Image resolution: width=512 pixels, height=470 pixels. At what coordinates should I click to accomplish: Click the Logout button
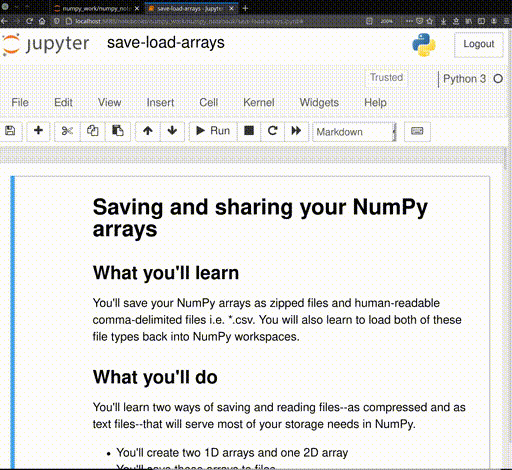[479, 44]
